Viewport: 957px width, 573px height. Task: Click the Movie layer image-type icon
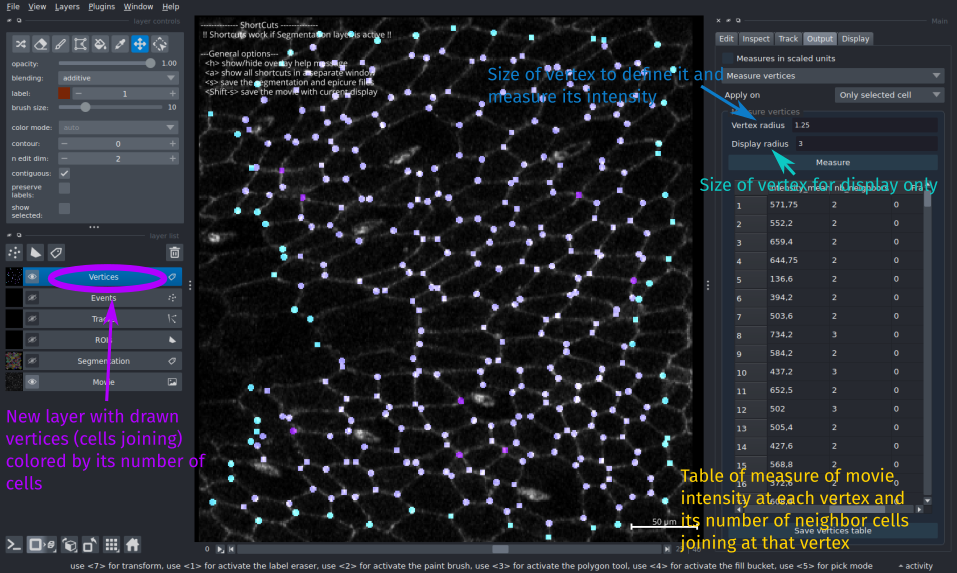click(172, 382)
